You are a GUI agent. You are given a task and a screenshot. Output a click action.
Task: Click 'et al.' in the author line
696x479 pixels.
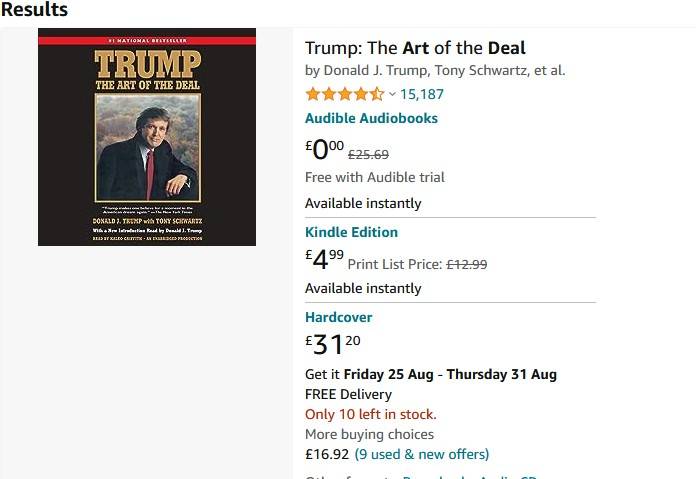(x=550, y=70)
